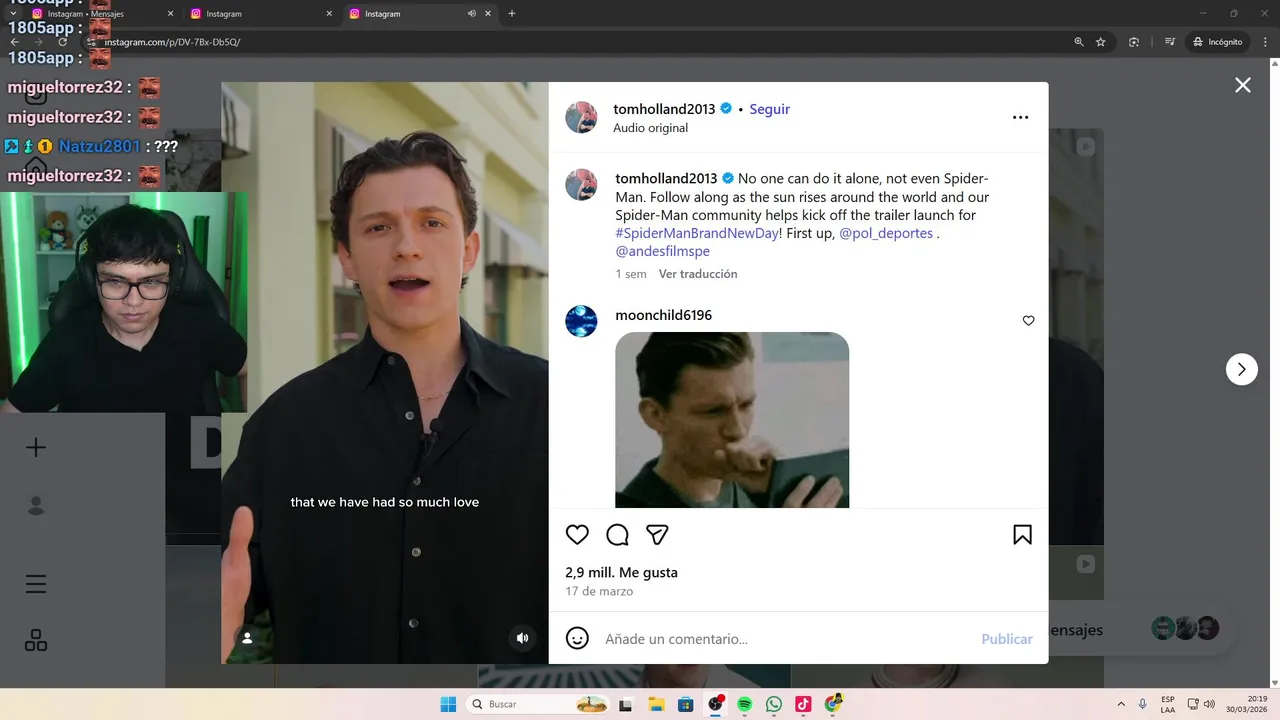Open the @andesfilmspe mention
The image size is (1280, 720).
tap(663, 251)
